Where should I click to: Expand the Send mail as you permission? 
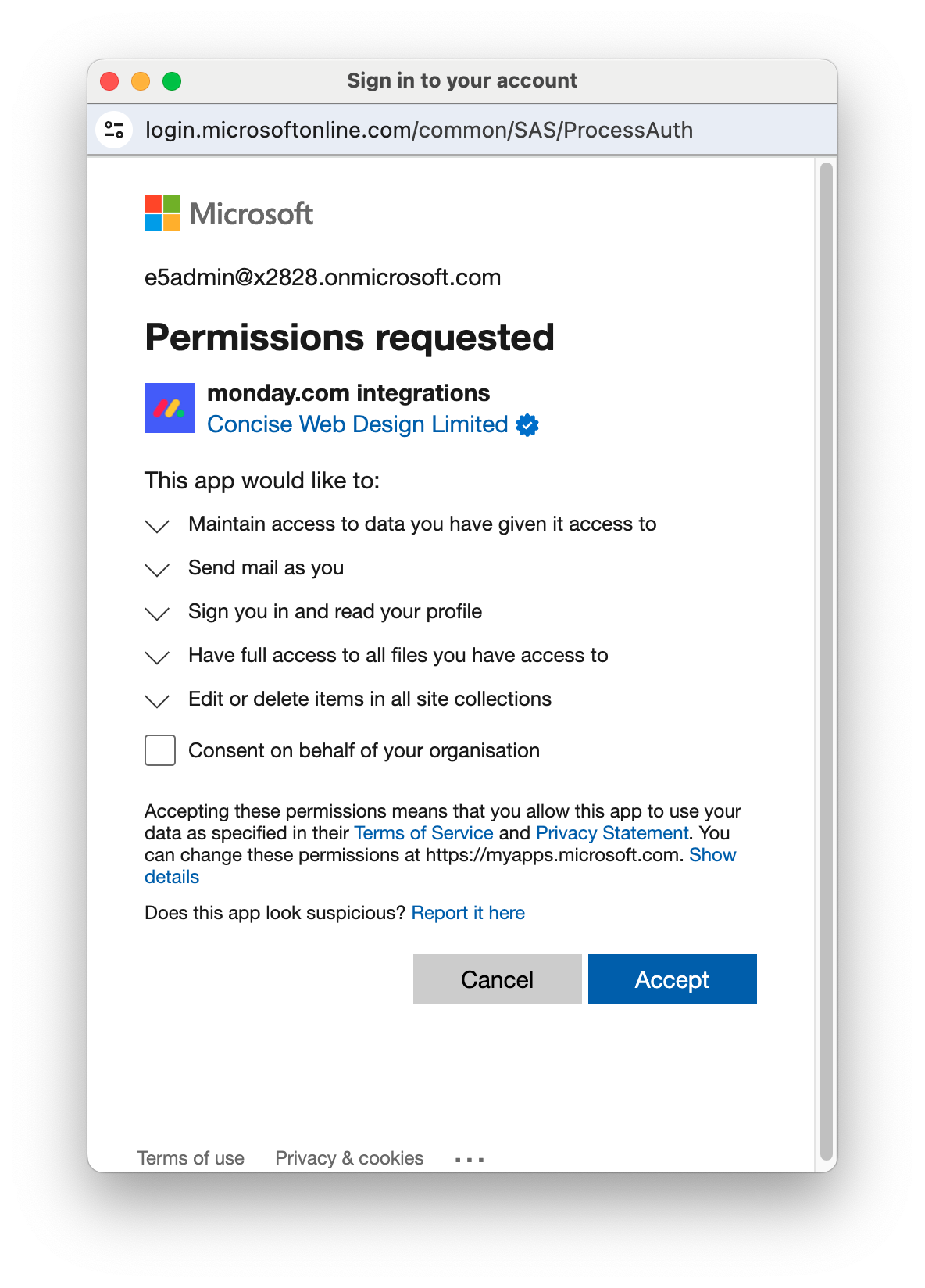coord(158,569)
